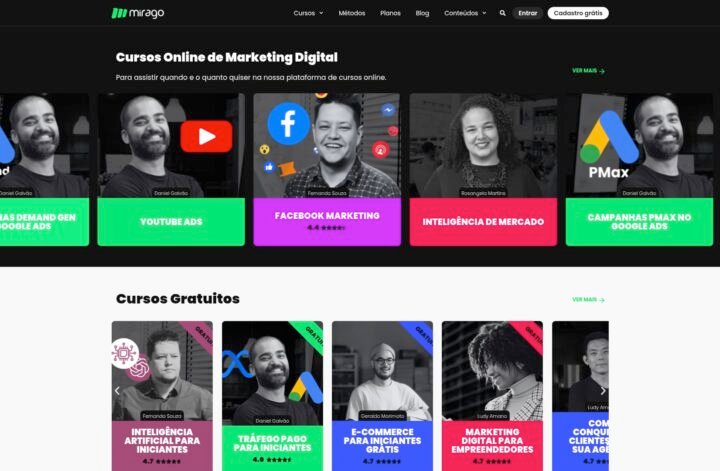Follow Ver Mais link beside Cursos Gratuitos

pos(588,300)
